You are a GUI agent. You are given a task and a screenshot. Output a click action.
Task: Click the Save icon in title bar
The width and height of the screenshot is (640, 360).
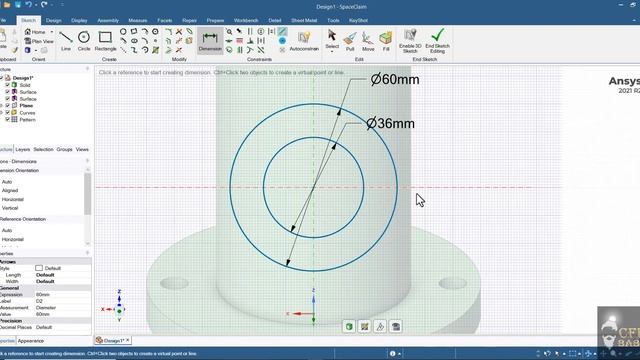18,4
